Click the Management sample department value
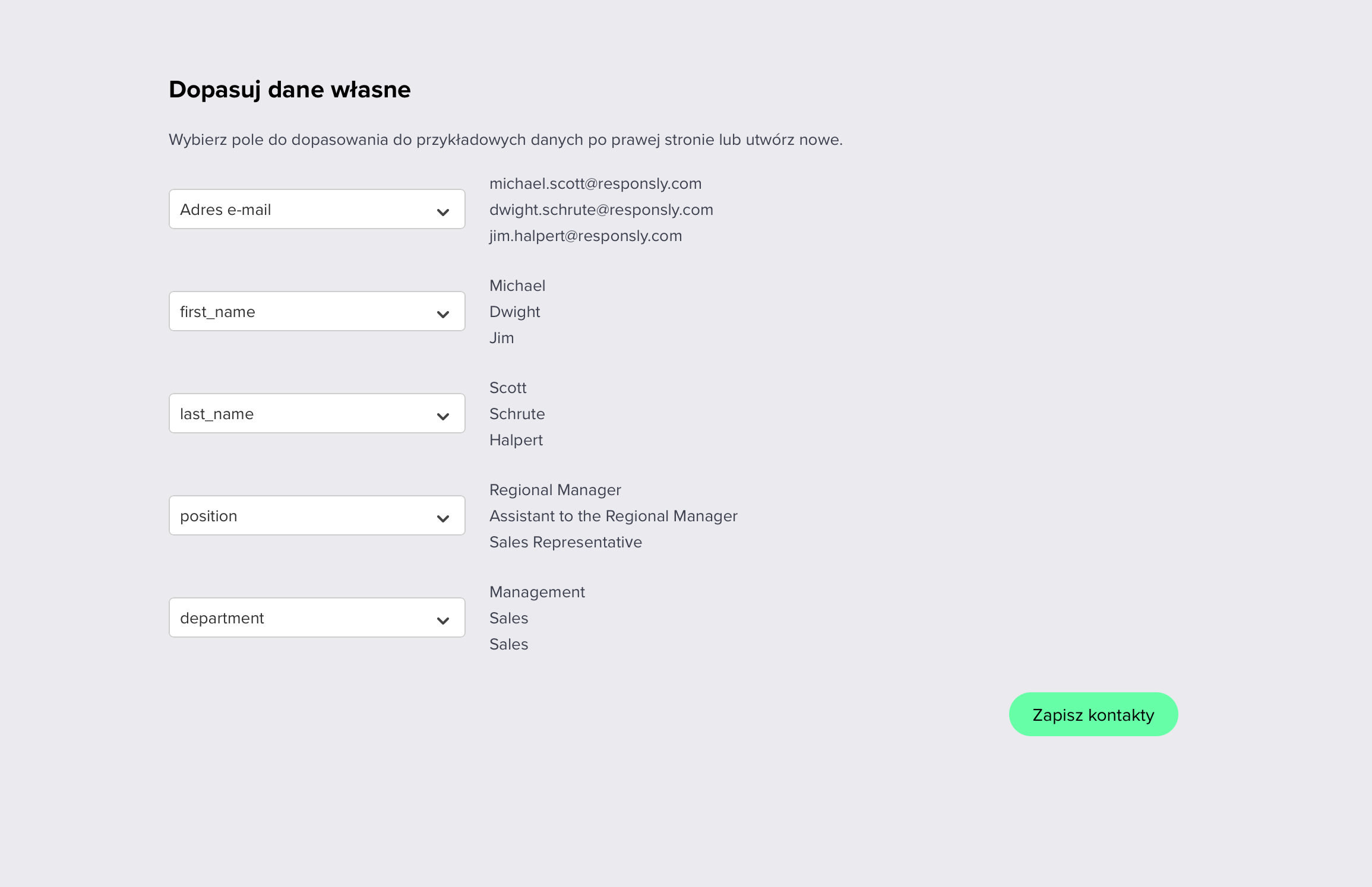This screenshot has height=887, width=1372. click(x=537, y=592)
